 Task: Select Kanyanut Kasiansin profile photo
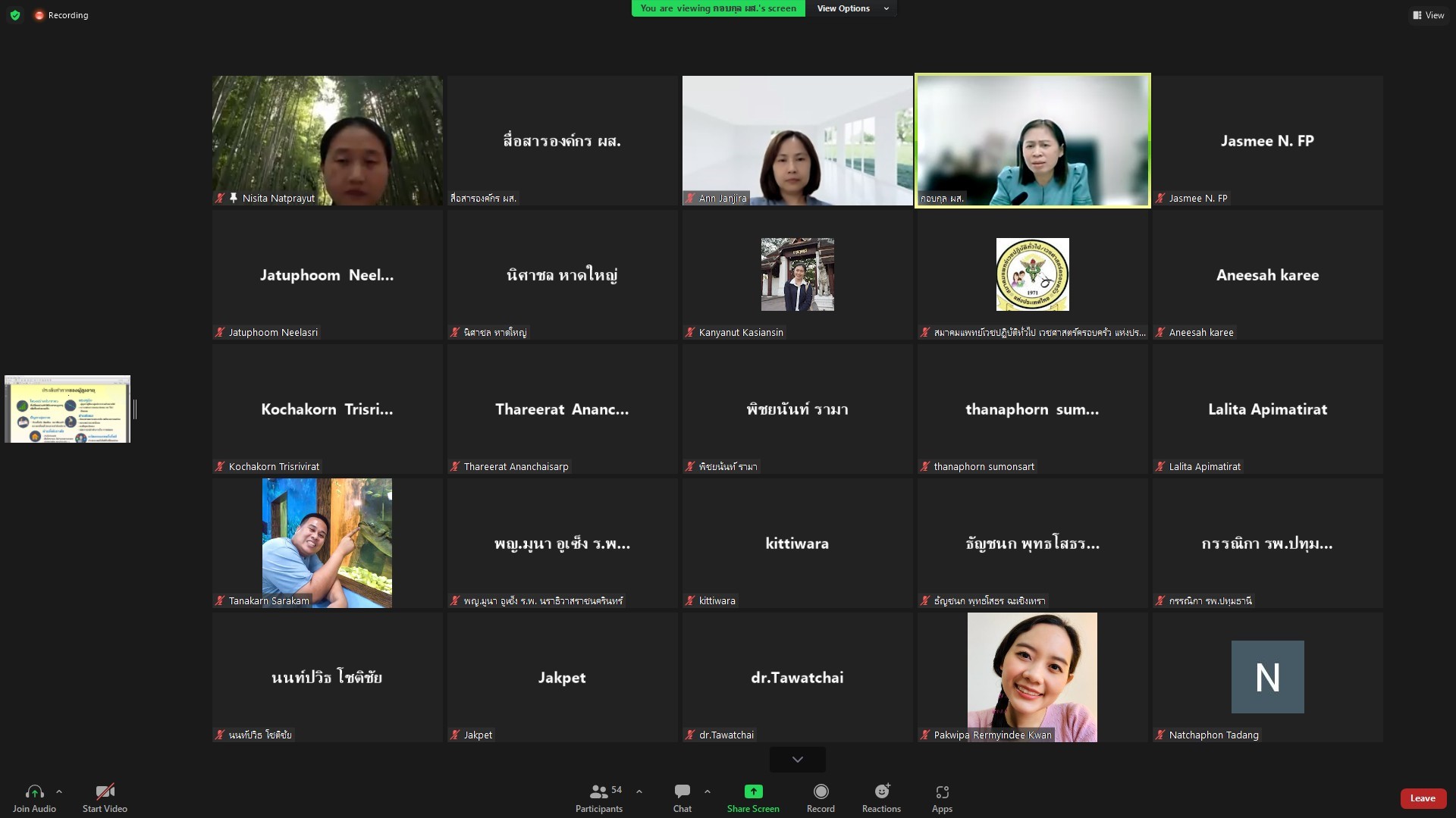[x=798, y=274]
